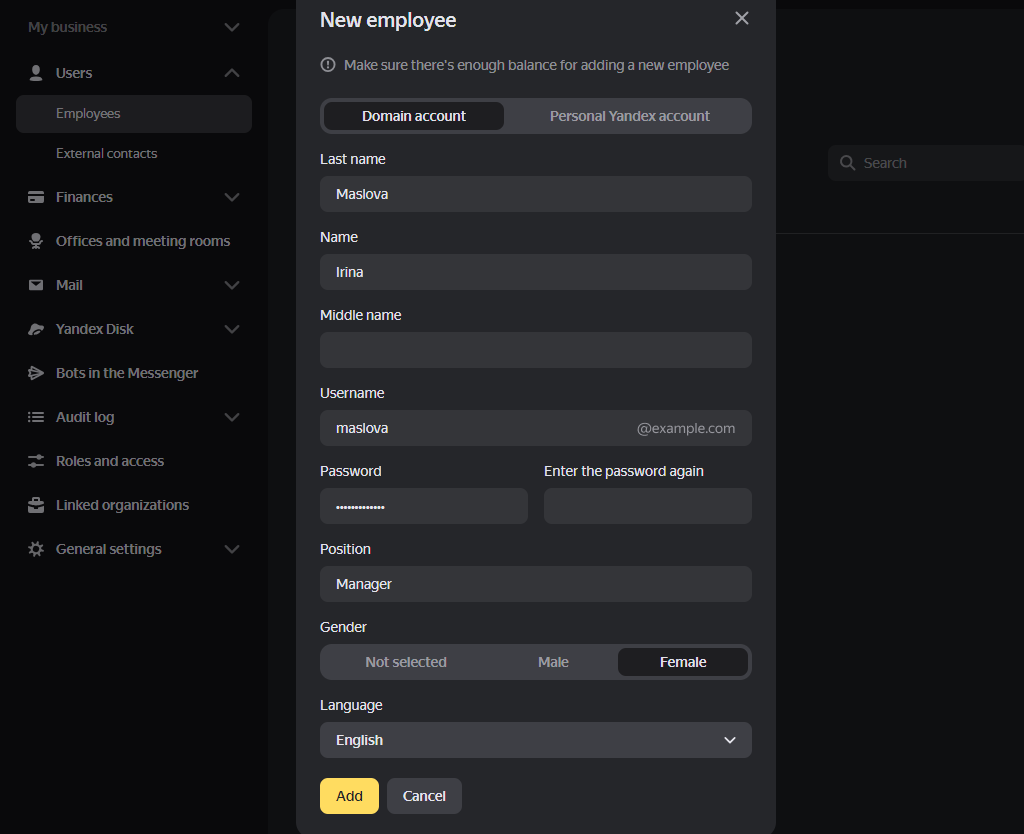Click the Yandex Disk icon

click(x=36, y=329)
